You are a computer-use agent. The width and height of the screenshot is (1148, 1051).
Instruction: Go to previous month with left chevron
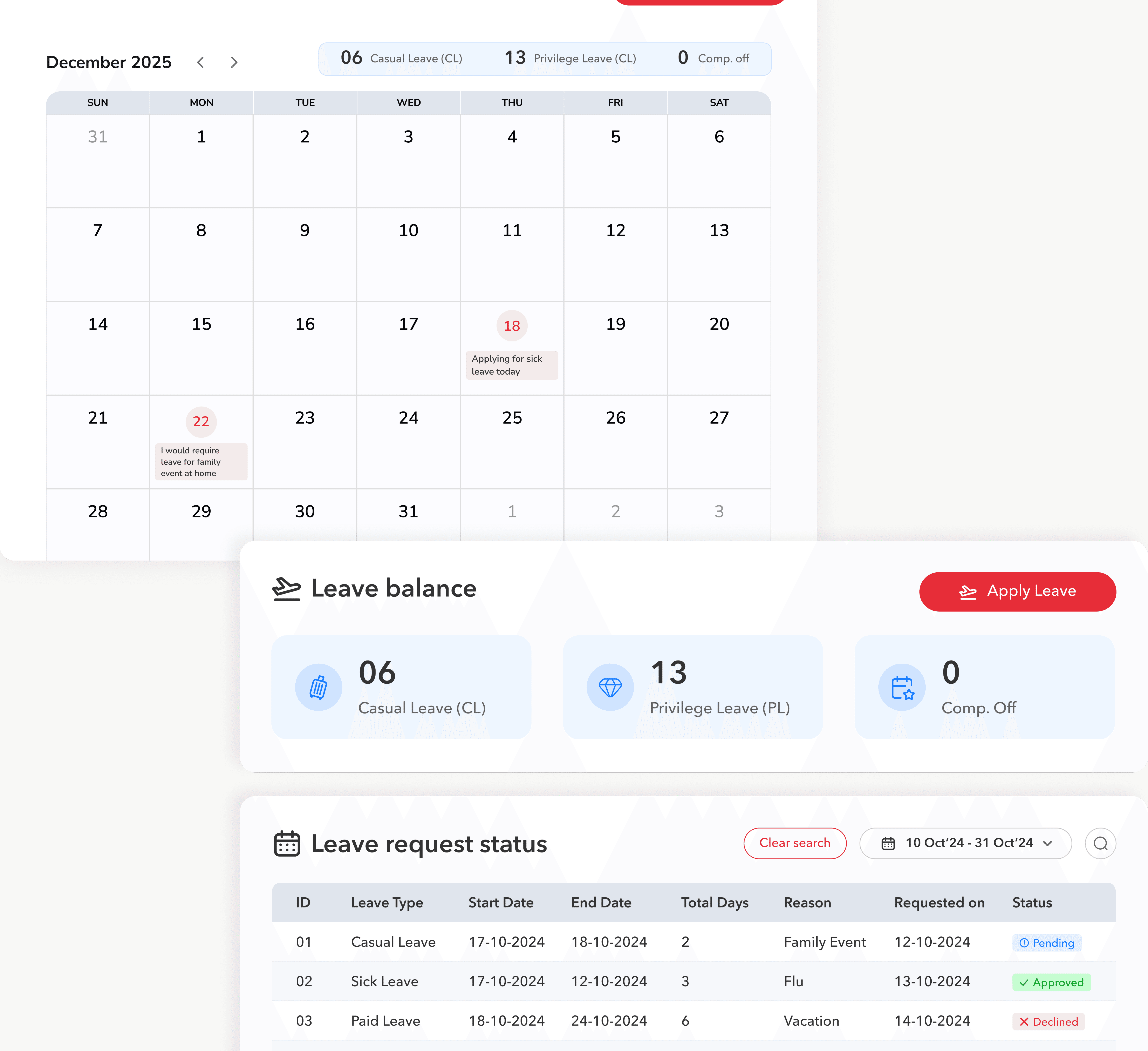click(x=200, y=62)
